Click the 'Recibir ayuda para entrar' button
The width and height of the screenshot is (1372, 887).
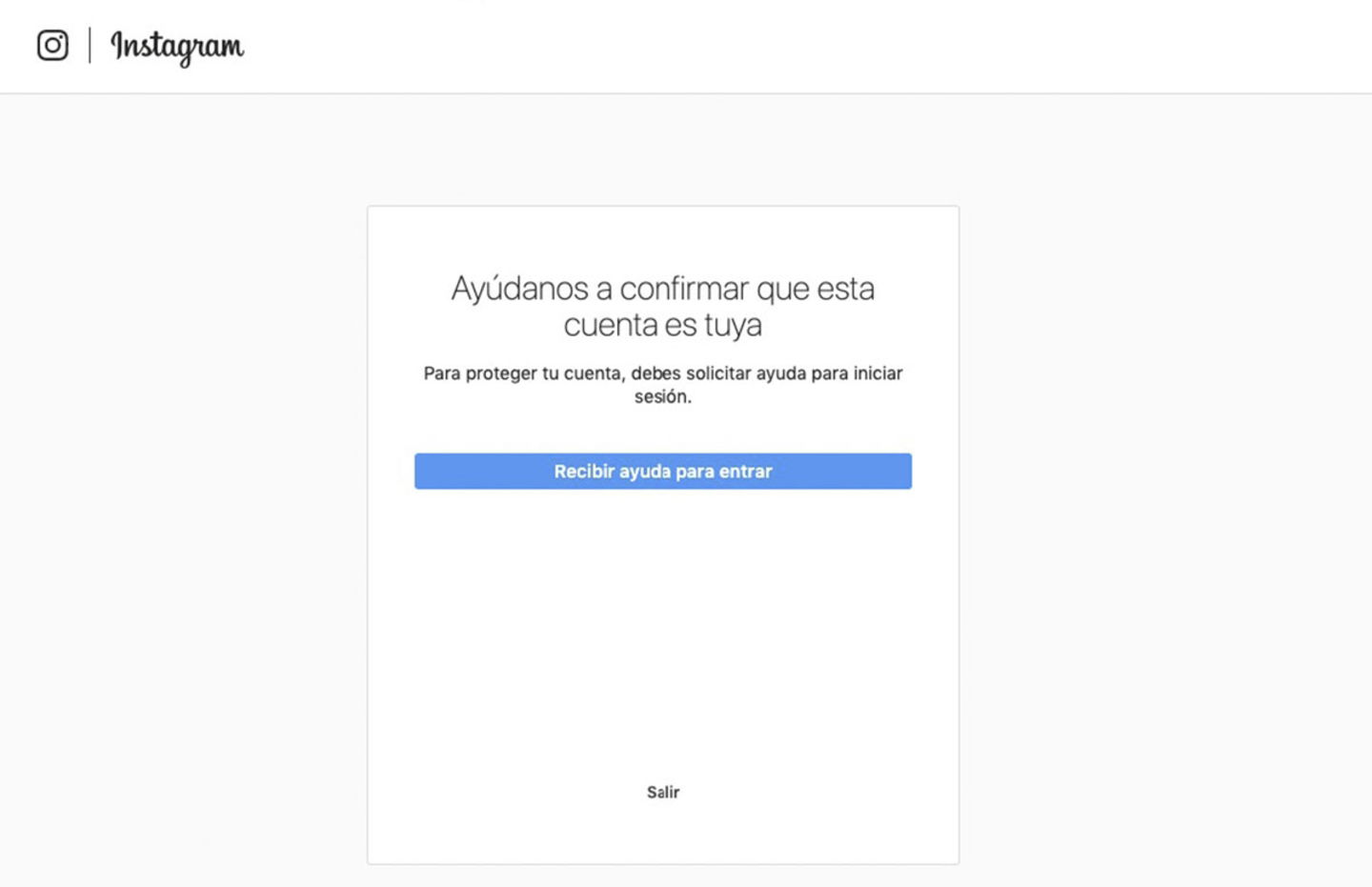pyautogui.click(x=663, y=472)
